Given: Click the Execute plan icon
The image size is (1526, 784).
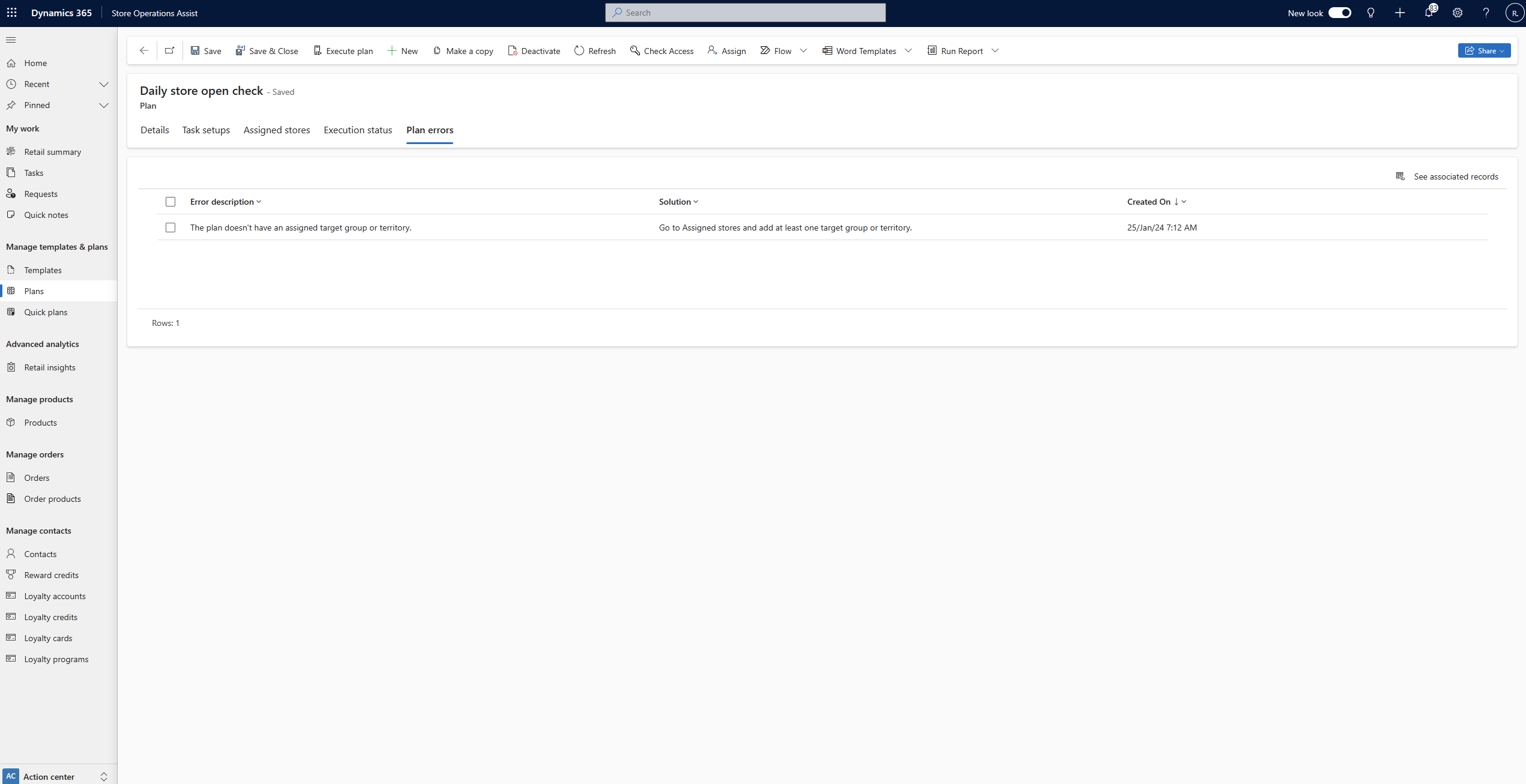Looking at the screenshot, I should pos(317,50).
